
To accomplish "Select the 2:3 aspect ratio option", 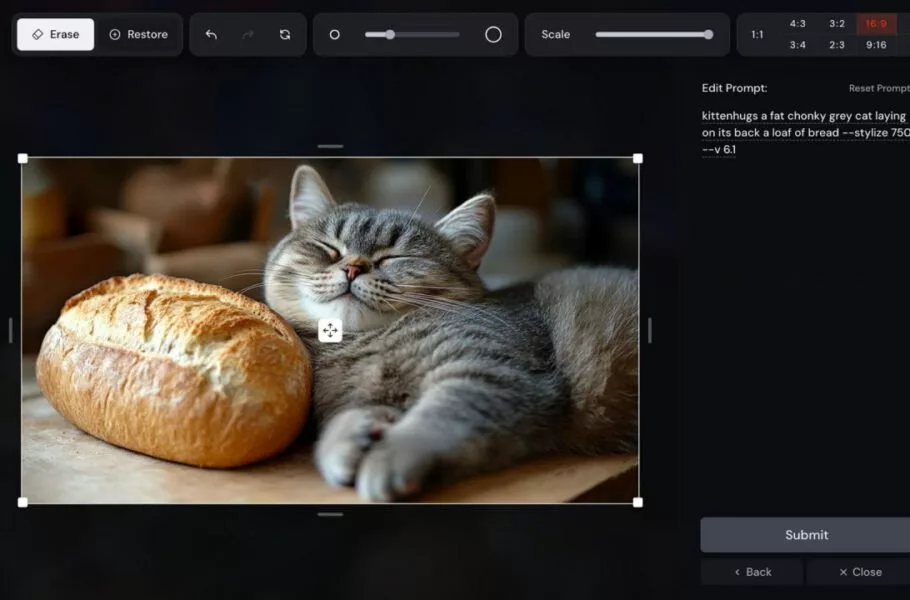I will pos(837,45).
